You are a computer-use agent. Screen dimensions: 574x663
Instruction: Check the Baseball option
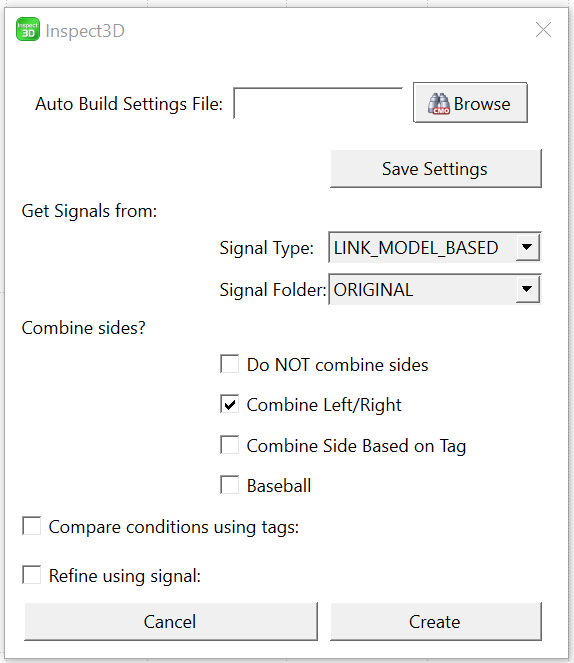[230, 485]
